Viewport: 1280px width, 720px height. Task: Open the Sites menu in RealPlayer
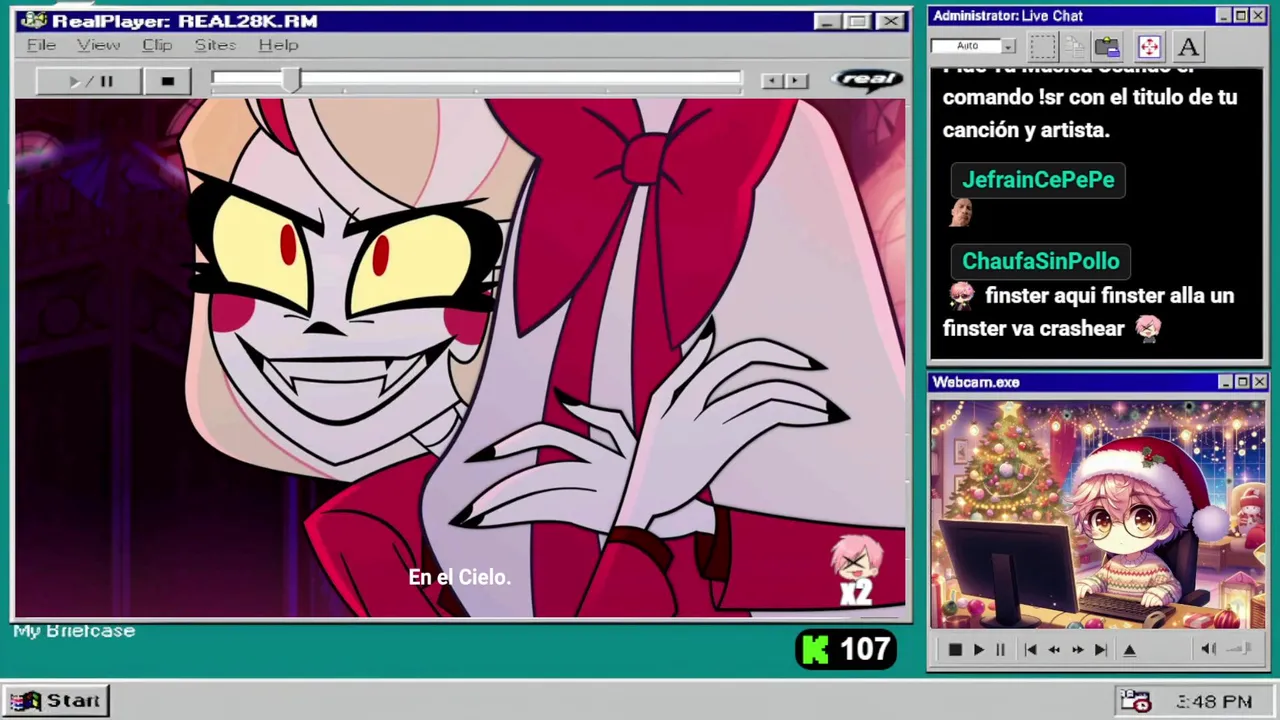click(215, 45)
